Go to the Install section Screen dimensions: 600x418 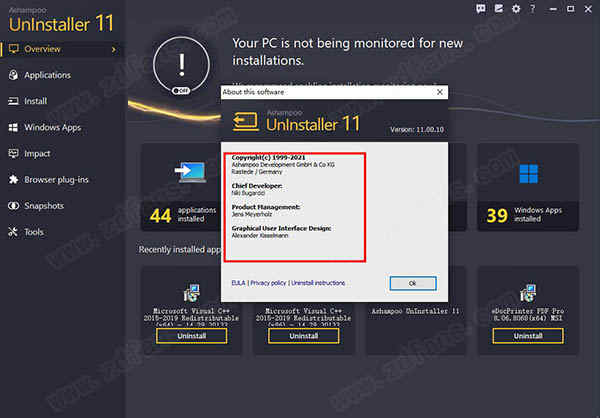coord(36,101)
